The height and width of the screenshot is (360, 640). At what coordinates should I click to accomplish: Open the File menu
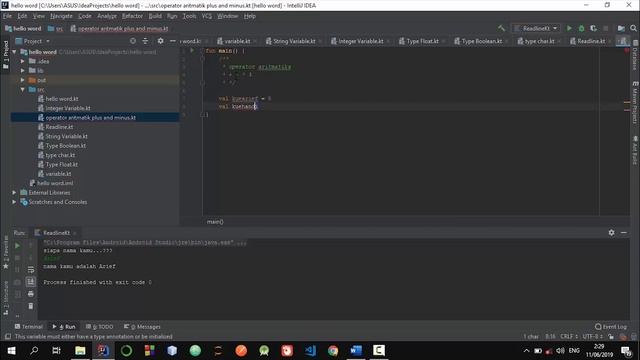coord(7,16)
